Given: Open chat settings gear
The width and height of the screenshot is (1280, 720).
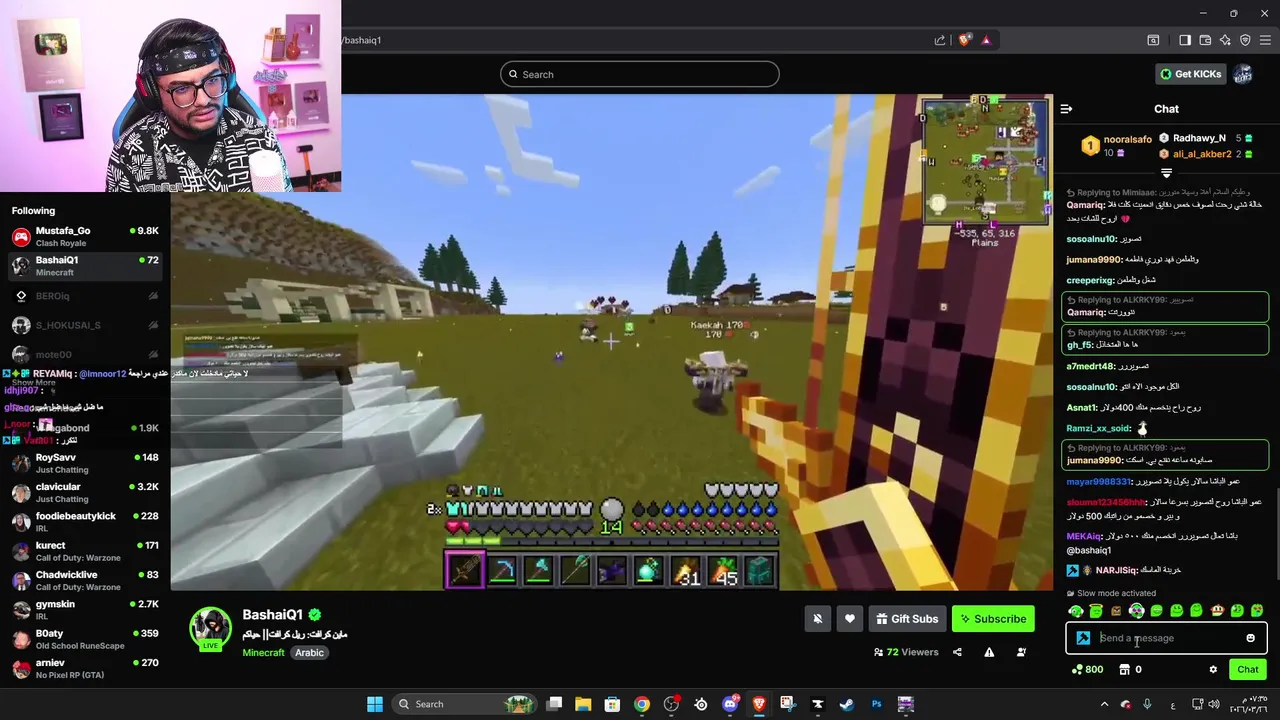Looking at the screenshot, I should point(1213,670).
